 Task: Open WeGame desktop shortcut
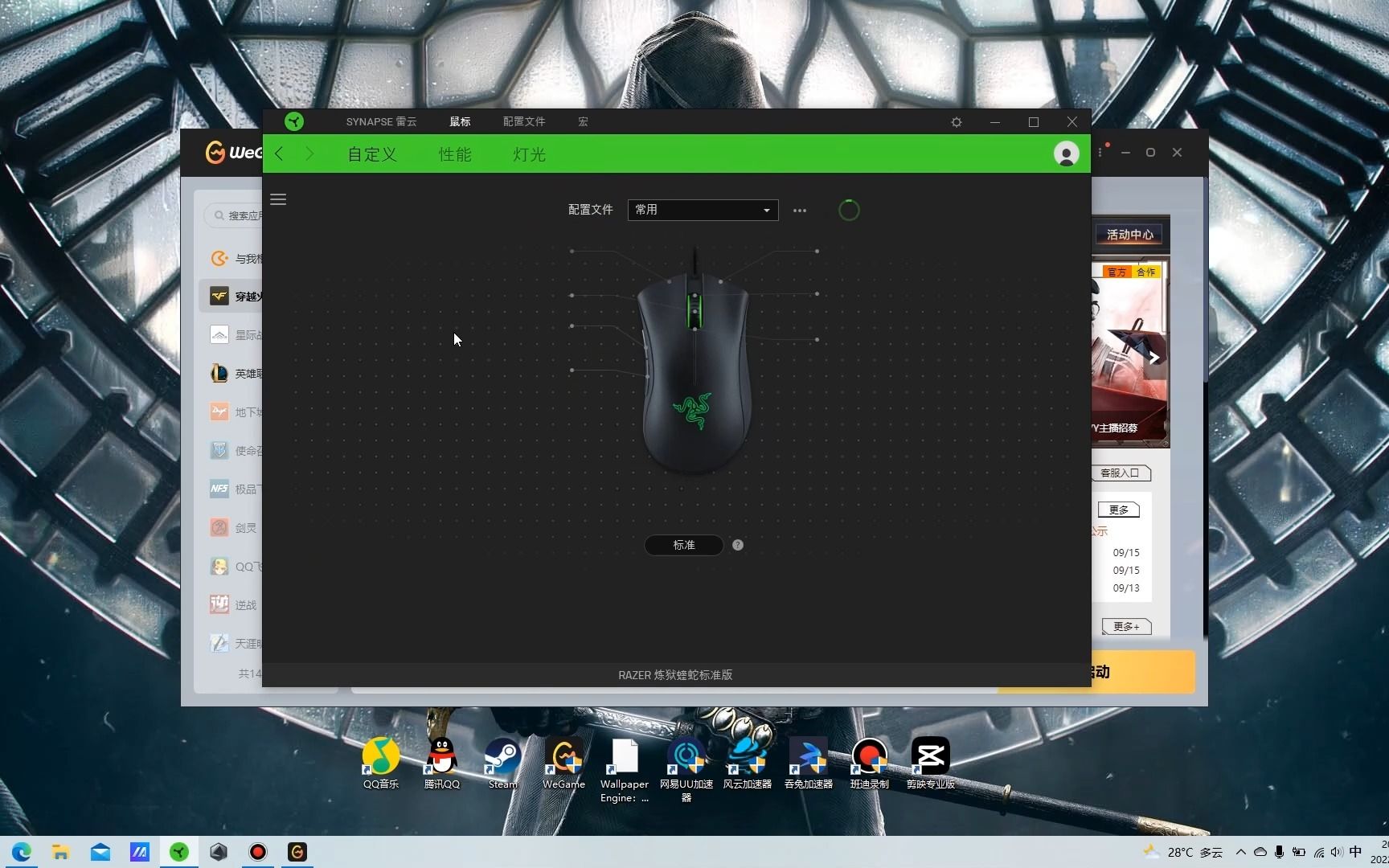tap(564, 764)
